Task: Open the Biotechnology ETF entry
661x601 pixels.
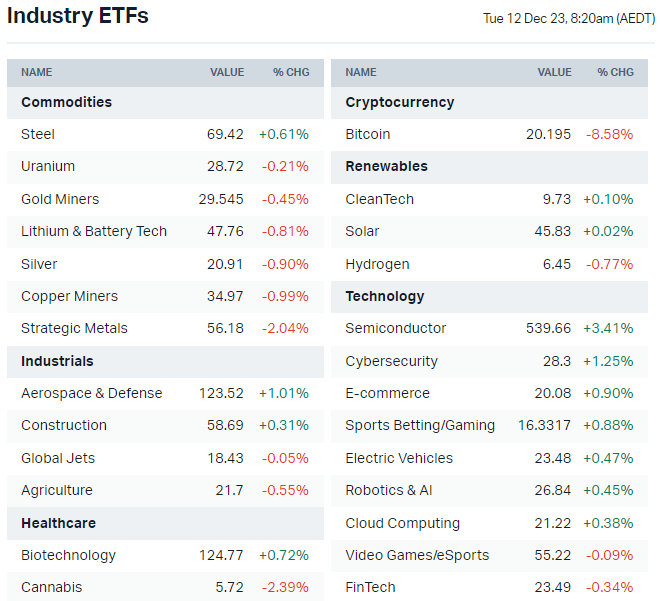Action: click(68, 555)
